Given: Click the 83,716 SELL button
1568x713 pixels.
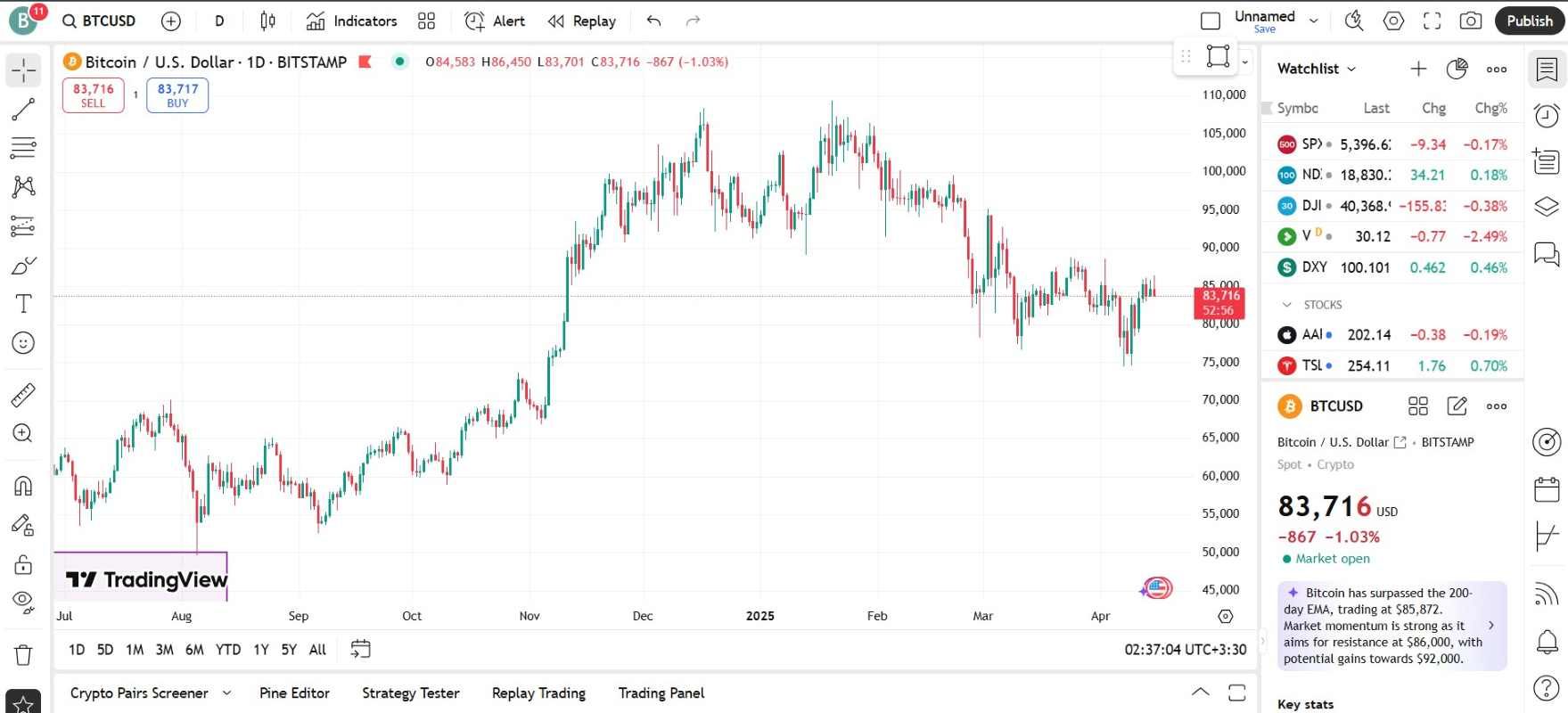Looking at the screenshot, I should point(94,95).
